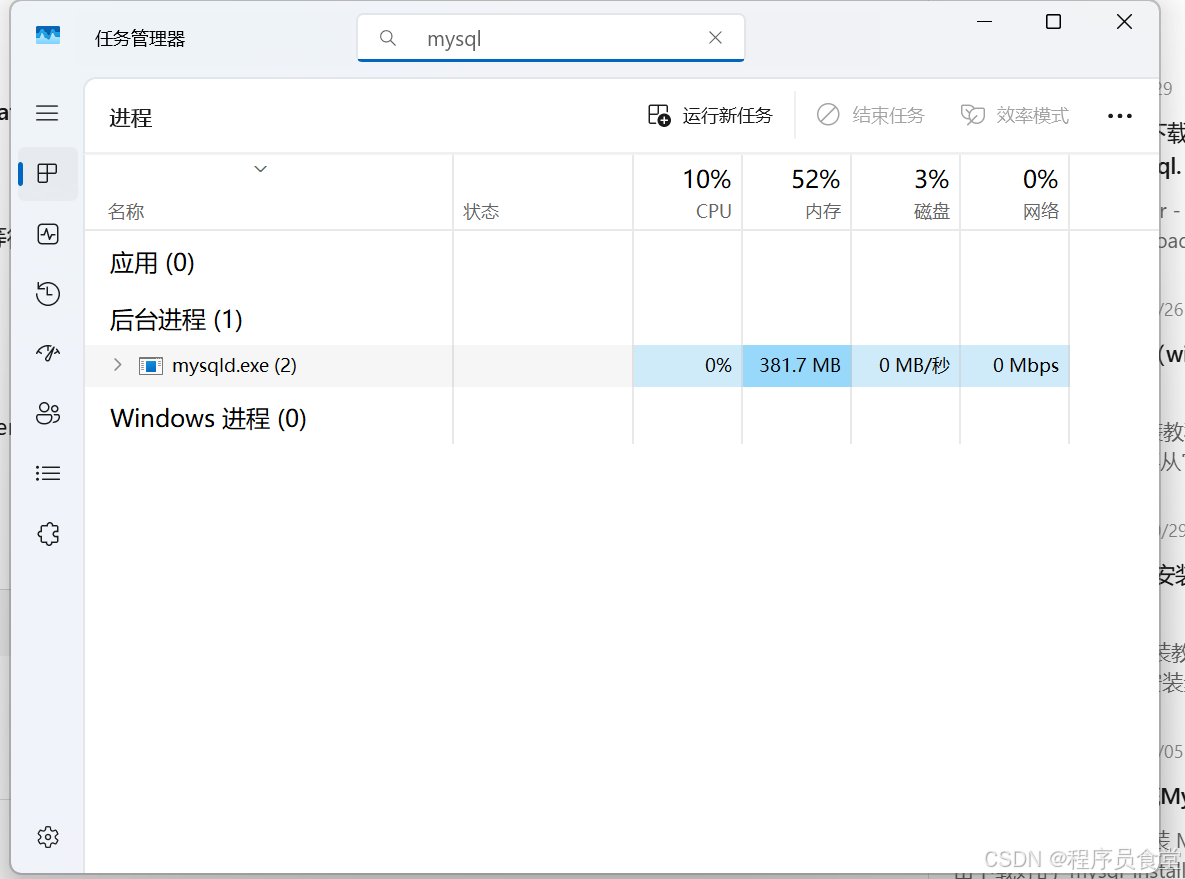This screenshot has width=1185, height=879.
Task: Click the mysql search field
Action: (x=551, y=38)
